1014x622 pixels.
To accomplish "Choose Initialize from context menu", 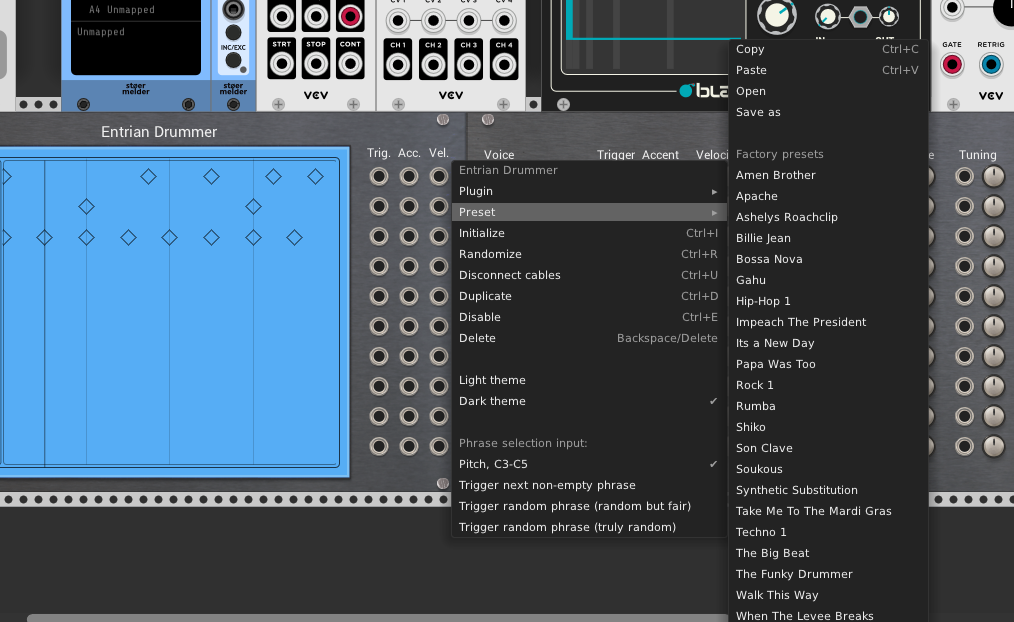I will (x=588, y=233).
